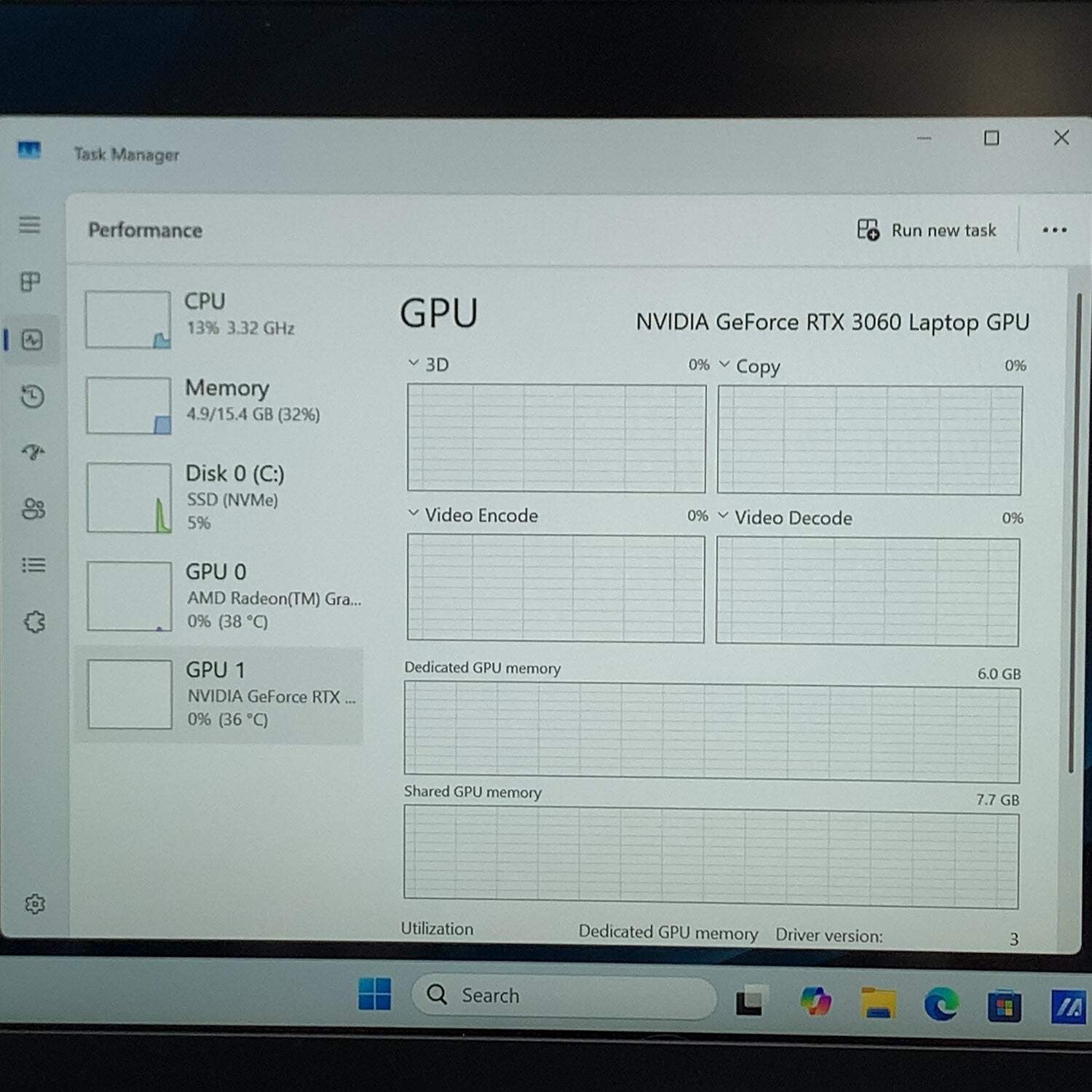Click the 3D utilization graph
The image size is (1092, 1092).
pos(556,438)
